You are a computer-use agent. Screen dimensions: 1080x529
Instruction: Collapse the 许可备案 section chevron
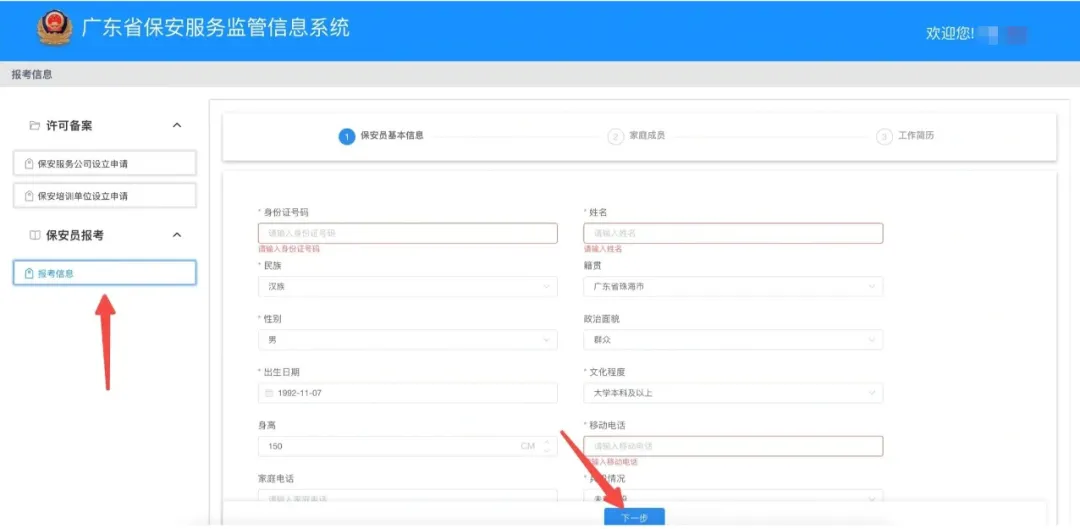(177, 125)
